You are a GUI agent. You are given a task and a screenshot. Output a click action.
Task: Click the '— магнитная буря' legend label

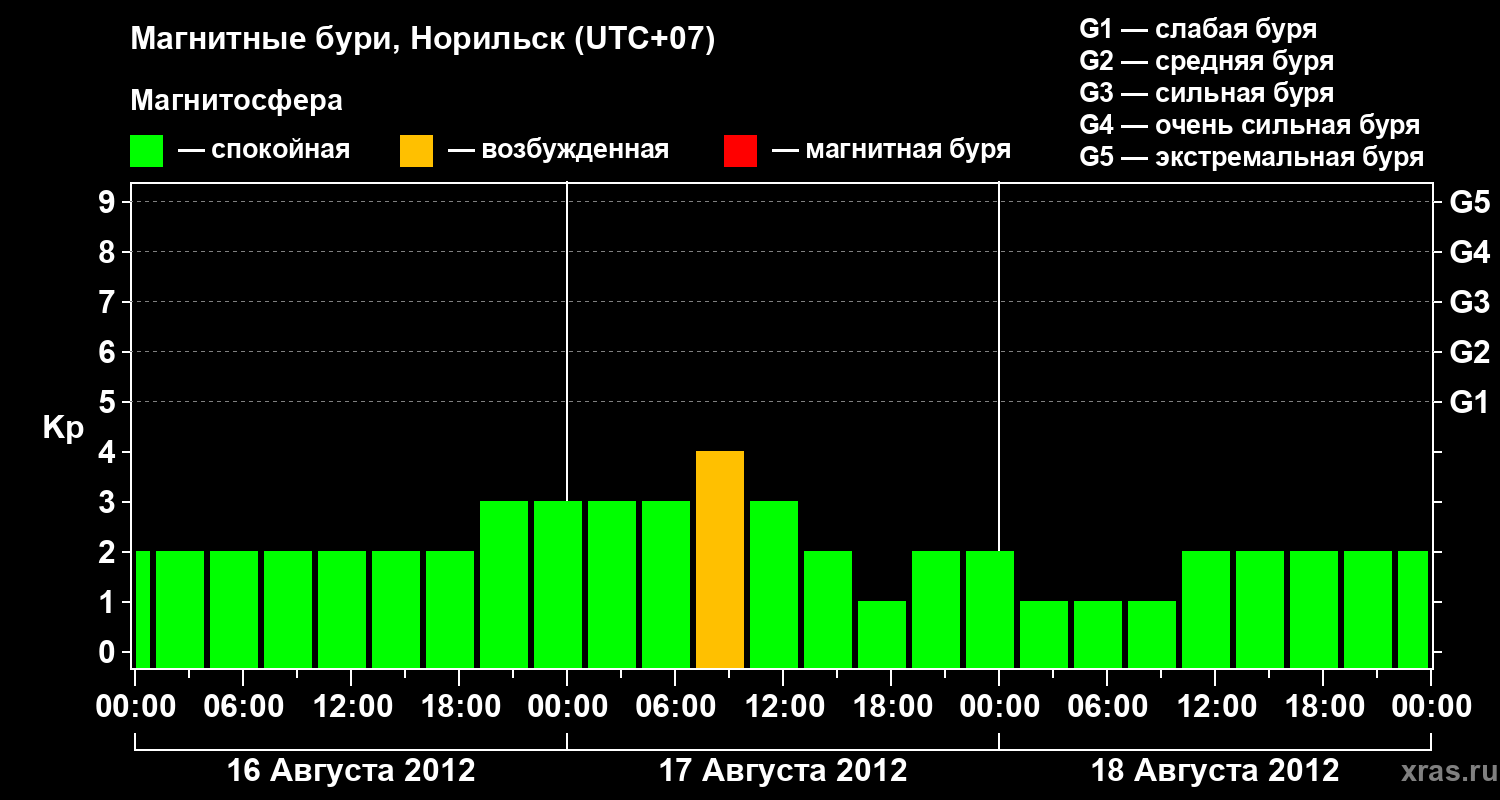892,150
